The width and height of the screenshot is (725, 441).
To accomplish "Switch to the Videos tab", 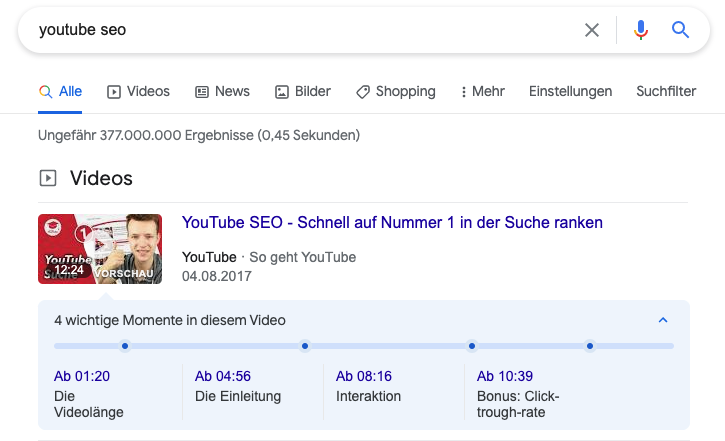I will click(138, 92).
